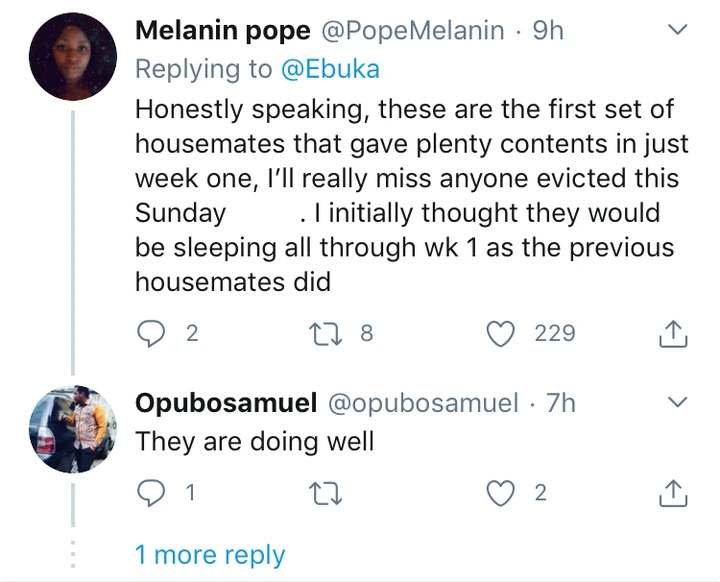Click the @PopeMelanin handle
This screenshot has height=582, width=720.
[x=412, y=31]
